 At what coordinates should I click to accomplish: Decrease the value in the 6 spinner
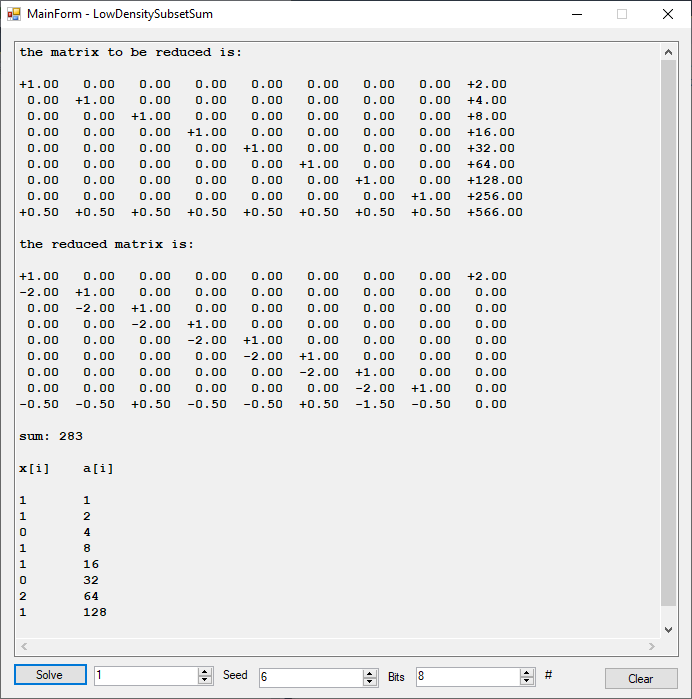click(370, 681)
